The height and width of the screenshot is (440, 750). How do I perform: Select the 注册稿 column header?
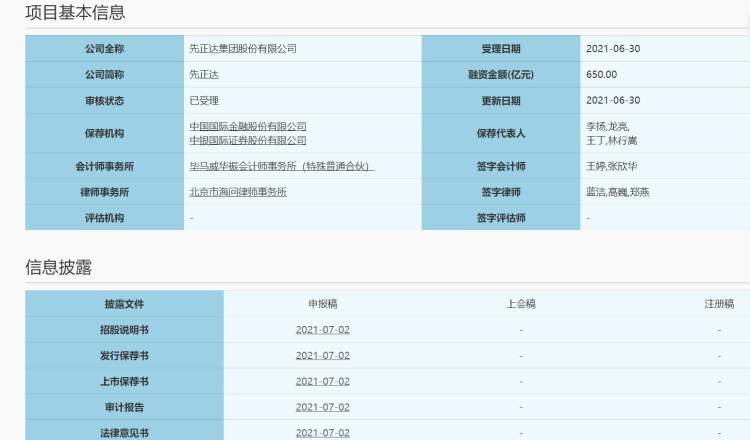718,304
